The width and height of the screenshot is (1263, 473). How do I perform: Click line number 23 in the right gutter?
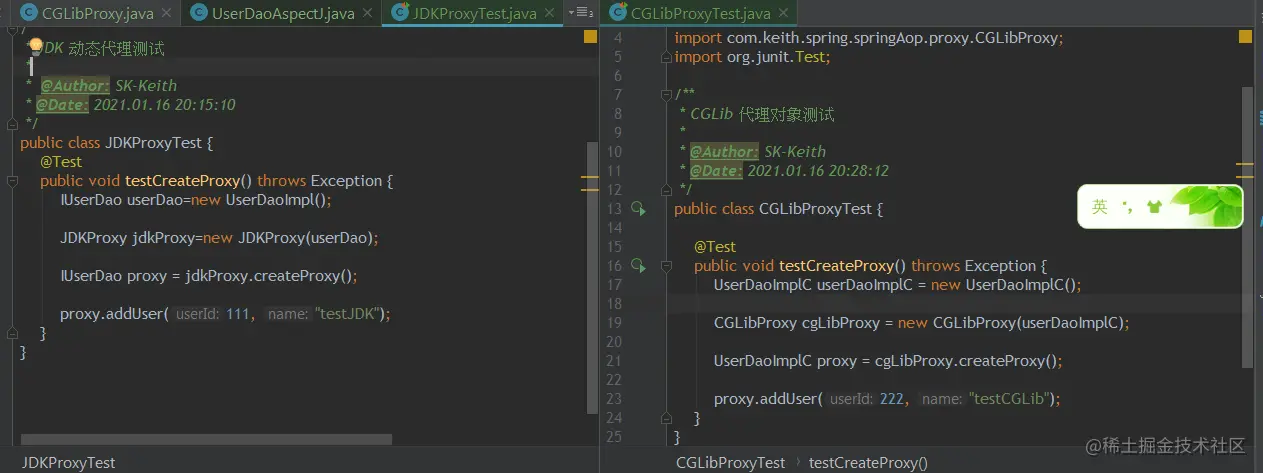pos(614,398)
